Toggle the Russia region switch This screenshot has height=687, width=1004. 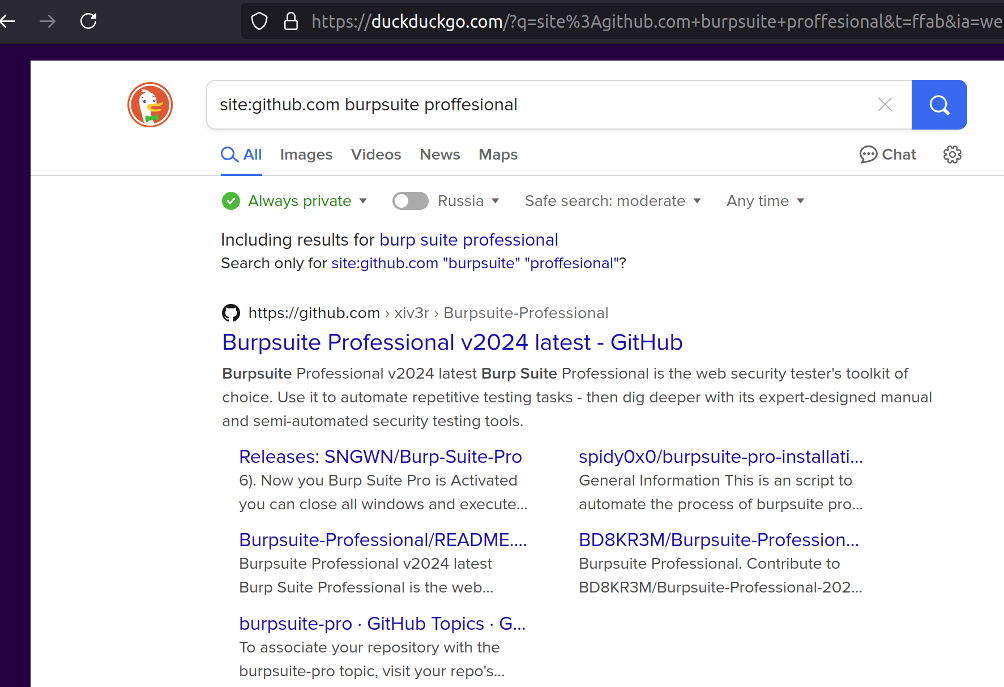410,200
